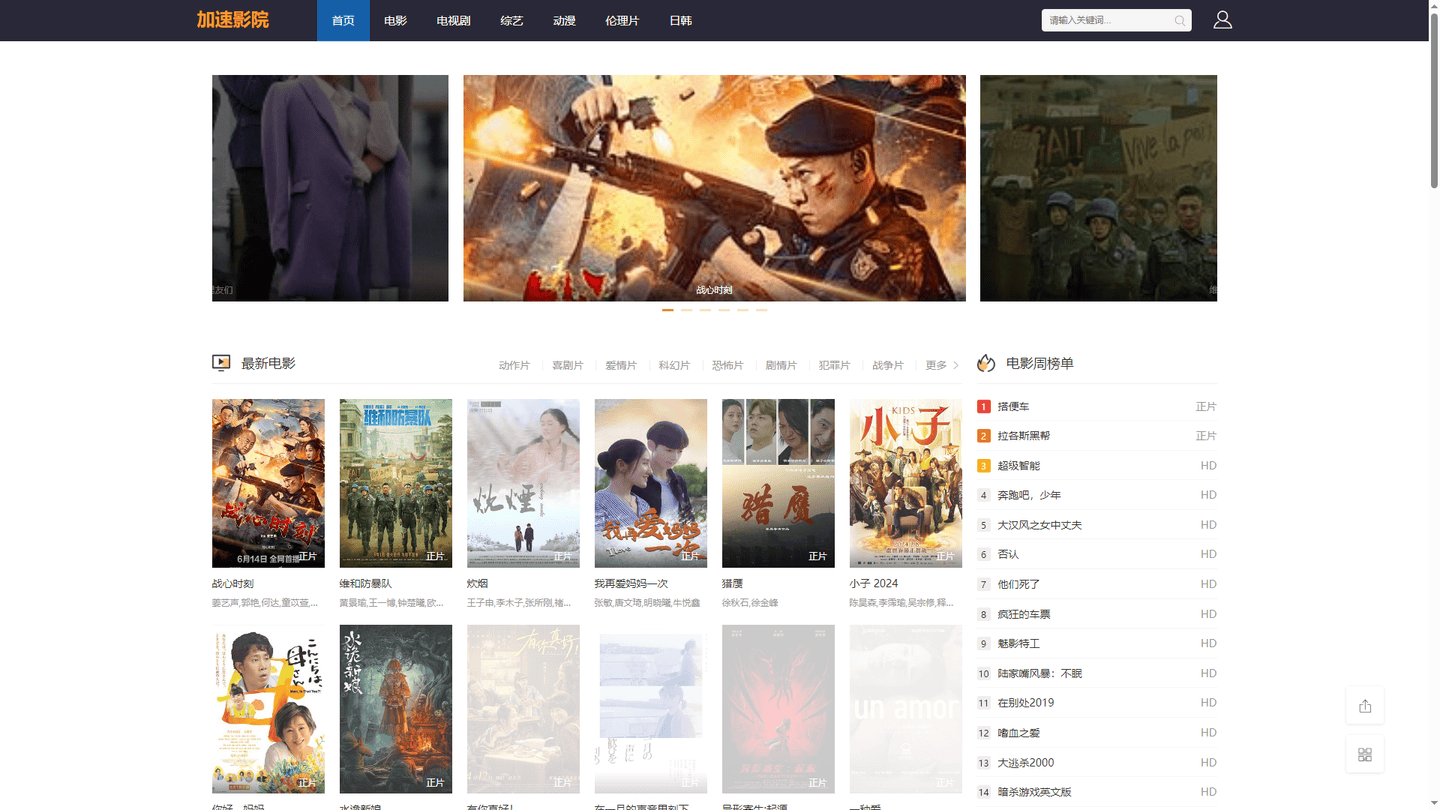The height and width of the screenshot is (810, 1440).
Task: Open the 战心时刻 movie poster in the list
Action: (x=268, y=483)
